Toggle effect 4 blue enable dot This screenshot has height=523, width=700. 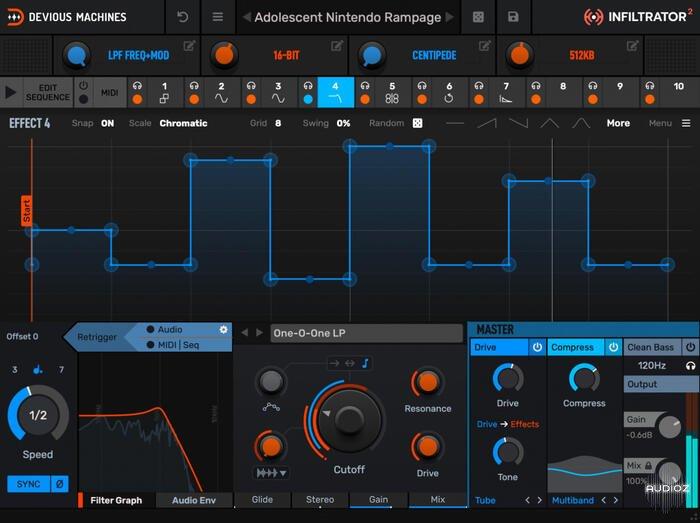[x=308, y=99]
